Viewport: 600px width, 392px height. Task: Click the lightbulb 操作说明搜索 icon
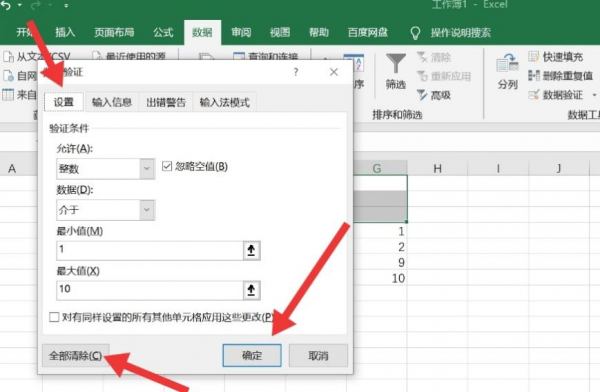(x=415, y=33)
